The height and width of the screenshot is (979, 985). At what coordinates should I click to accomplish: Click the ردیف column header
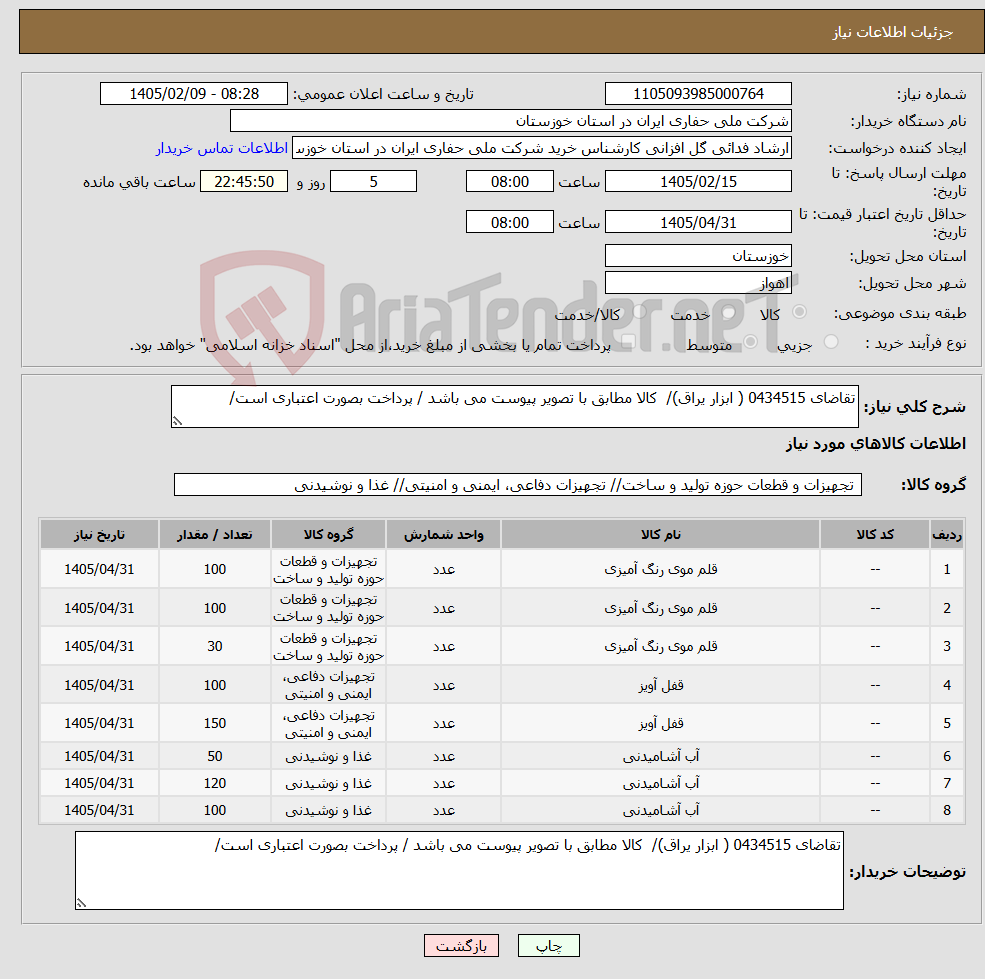(947, 535)
